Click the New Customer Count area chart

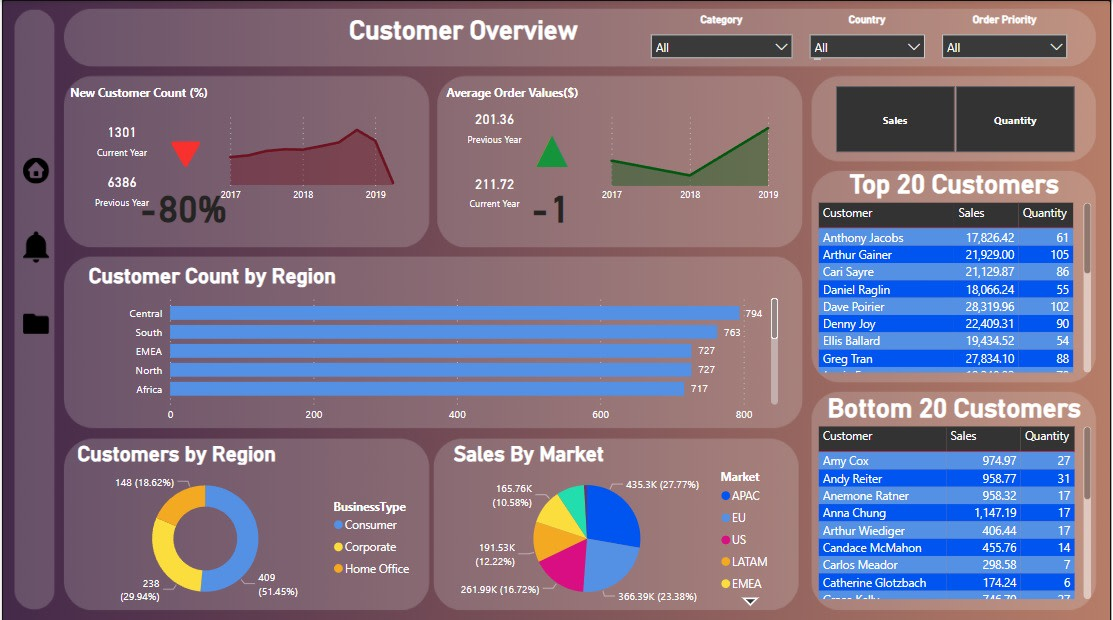pyautogui.click(x=311, y=158)
